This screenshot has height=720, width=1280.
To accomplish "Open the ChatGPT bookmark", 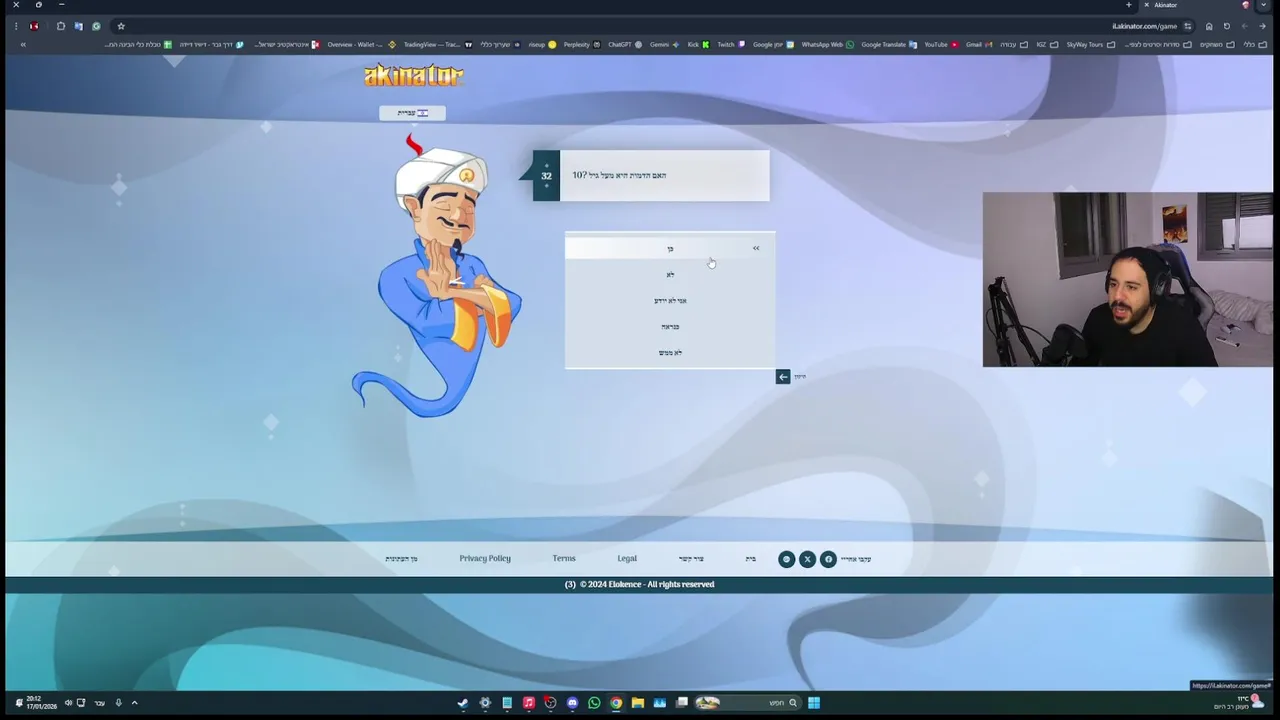I will point(625,44).
